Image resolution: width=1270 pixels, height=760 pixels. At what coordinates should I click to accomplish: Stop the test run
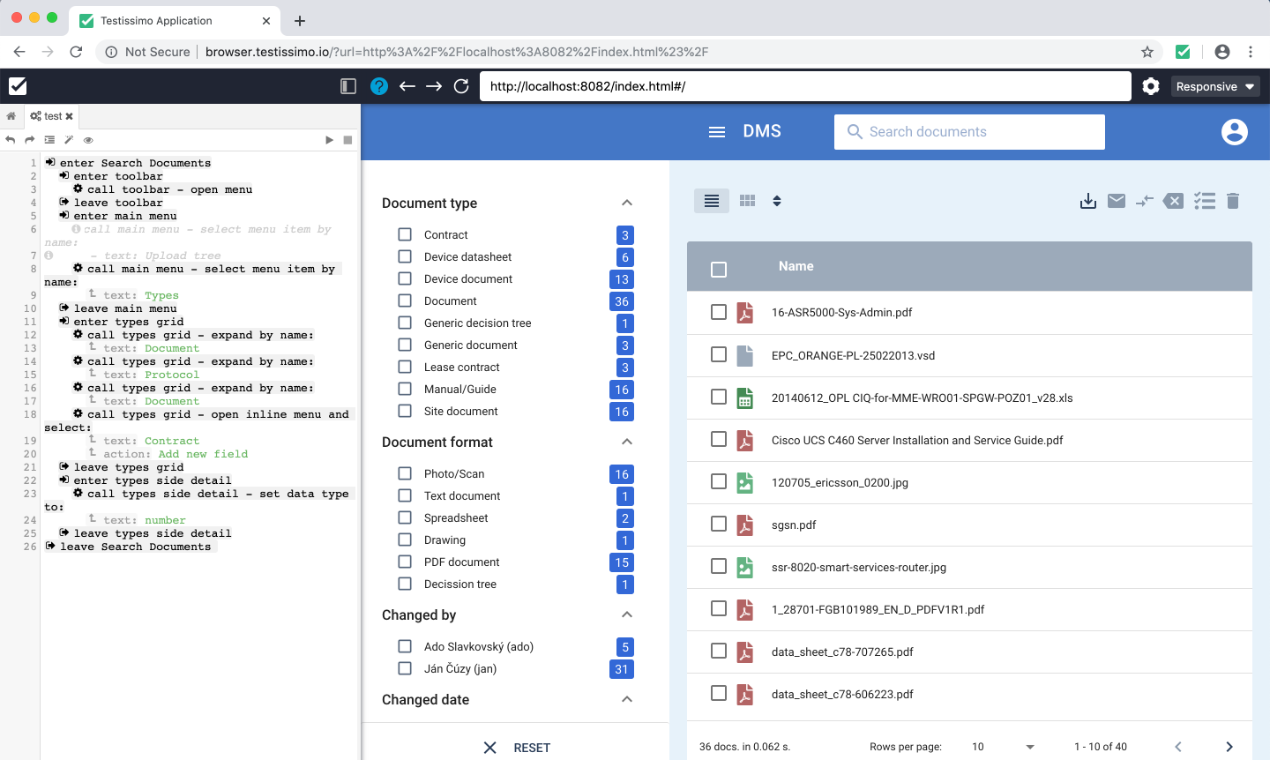coord(348,140)
